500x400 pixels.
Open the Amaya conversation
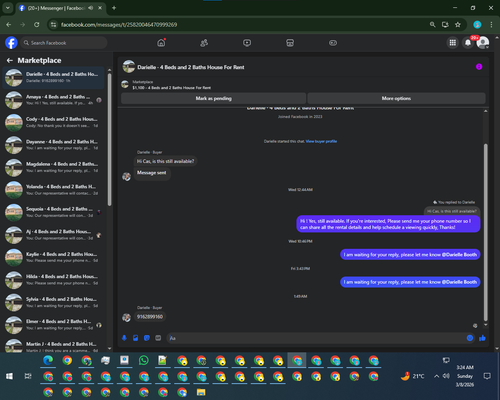pos(53,100)
